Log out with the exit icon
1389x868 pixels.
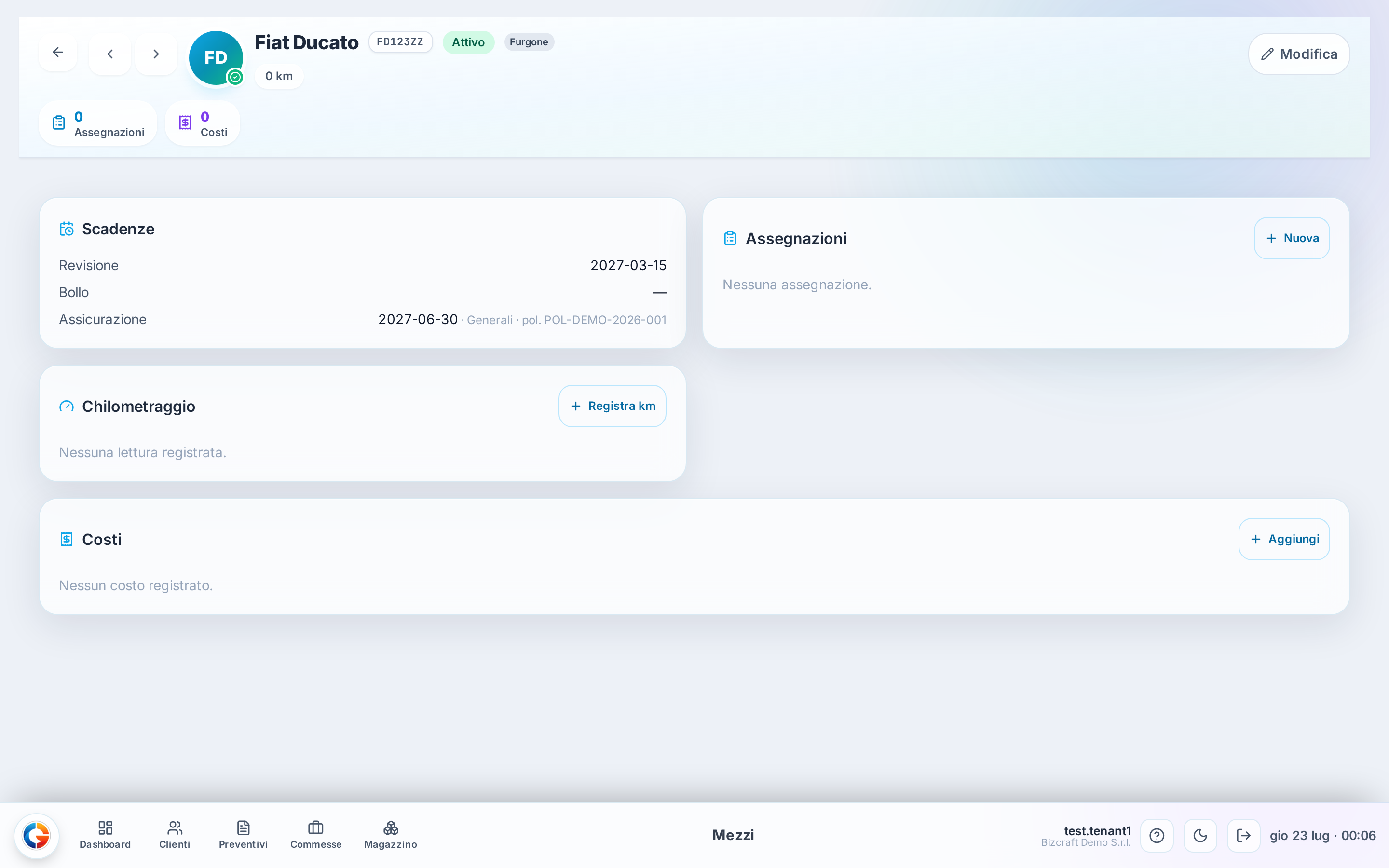pos(1244,836)
